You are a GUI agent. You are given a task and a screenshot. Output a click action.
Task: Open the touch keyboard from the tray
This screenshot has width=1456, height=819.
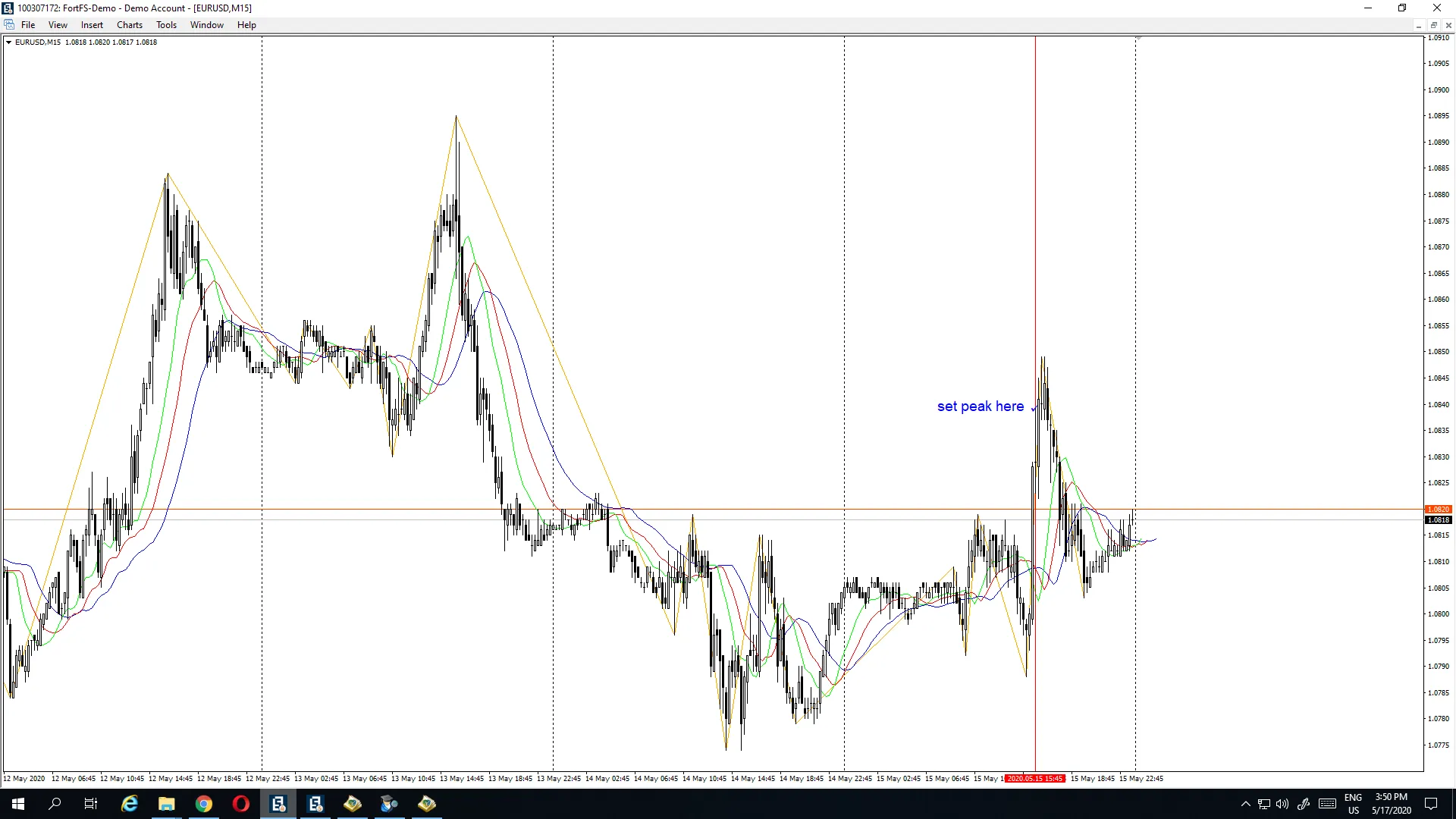click(1327, 804)
